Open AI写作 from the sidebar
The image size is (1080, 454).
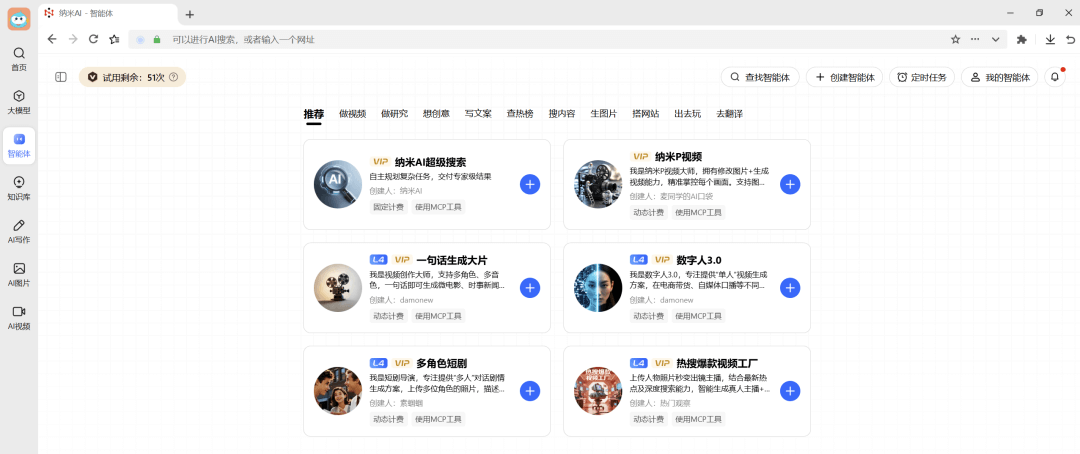tap(19, 231)
